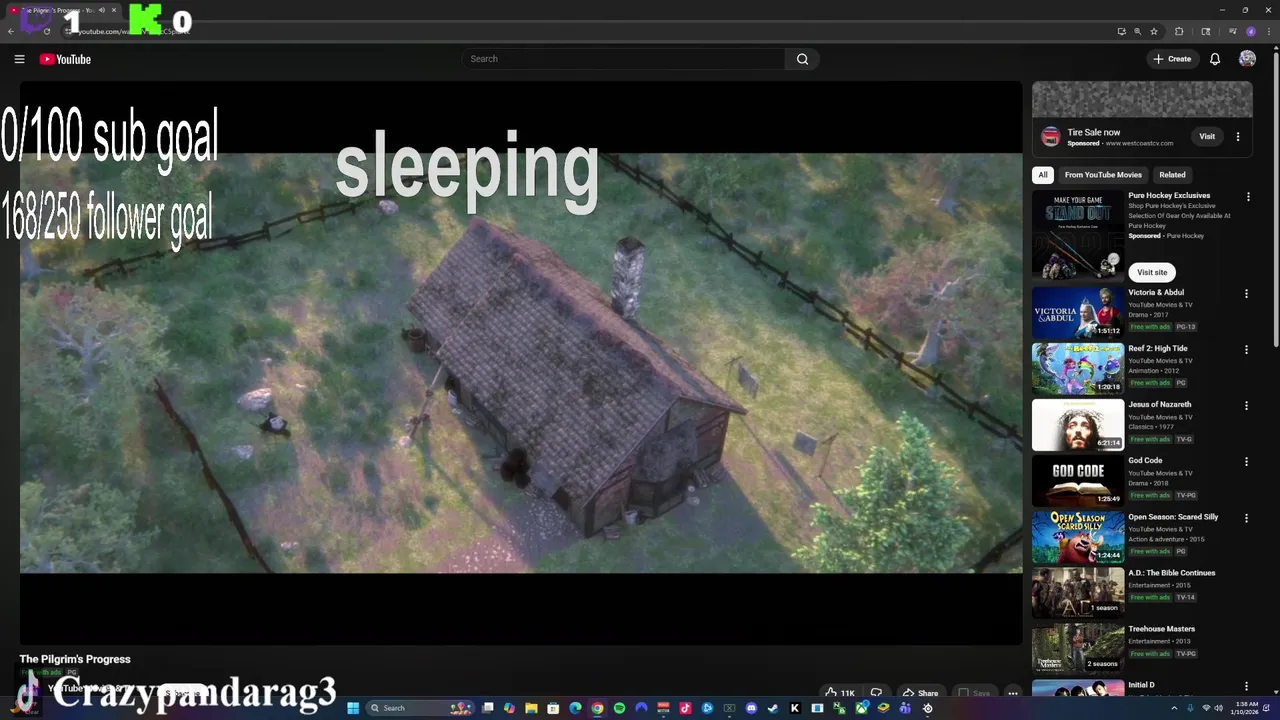Viewport: 1280px width, 720px height.
Task: Open more options for Victoria & Abdul
Action: tap(1246, 294)
